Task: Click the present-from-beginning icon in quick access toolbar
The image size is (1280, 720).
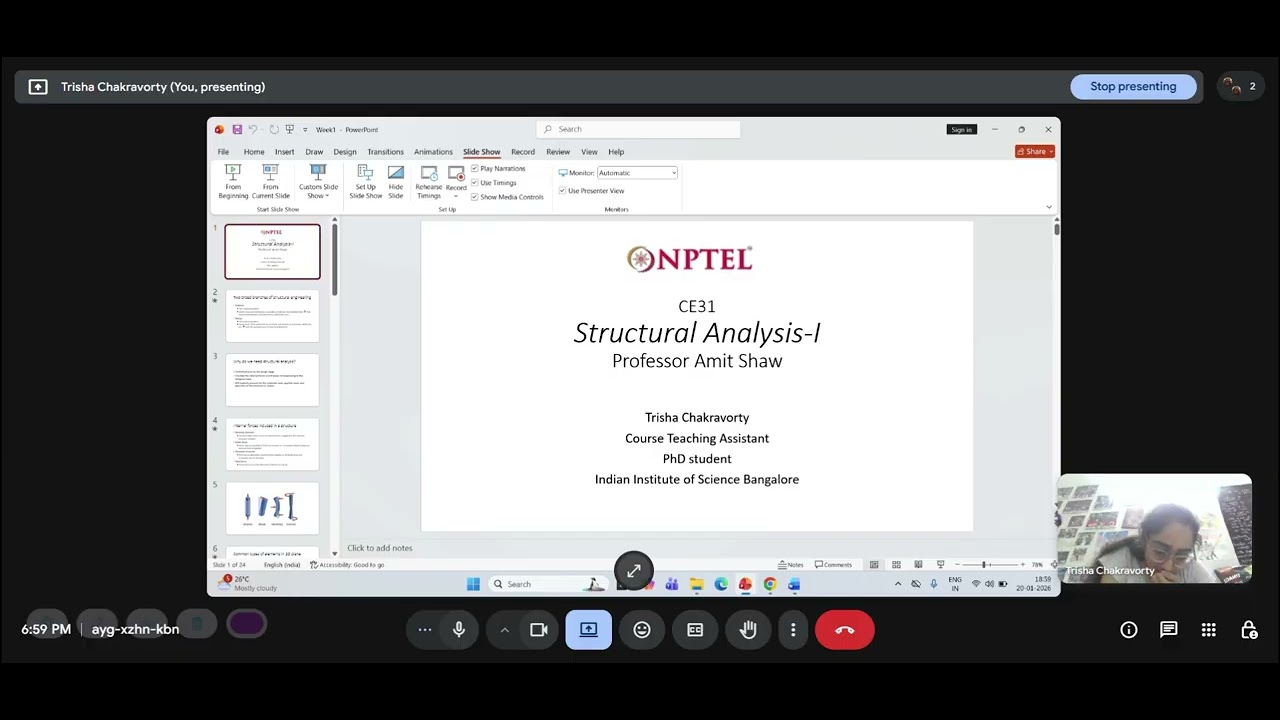Action: (x=290, y=129)
